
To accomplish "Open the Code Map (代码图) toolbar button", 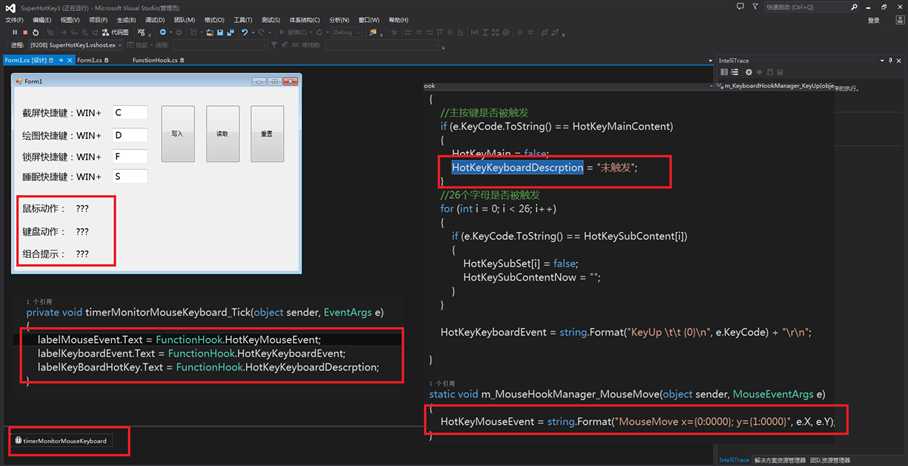I will 116,32.
